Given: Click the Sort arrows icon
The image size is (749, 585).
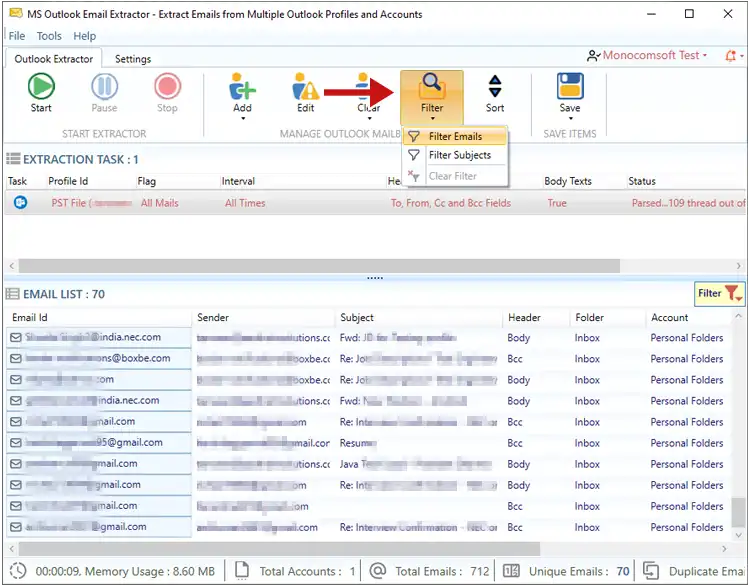Looking at the screenshot, I should [495, 86].
